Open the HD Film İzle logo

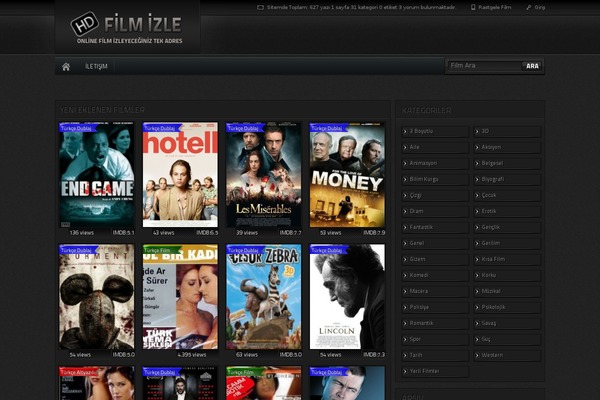[127, 28]
